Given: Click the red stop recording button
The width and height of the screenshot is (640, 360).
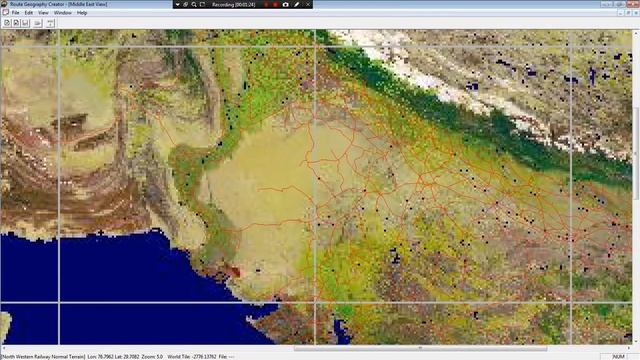Looking at the screenshot, I should click(x=275, y=4).
